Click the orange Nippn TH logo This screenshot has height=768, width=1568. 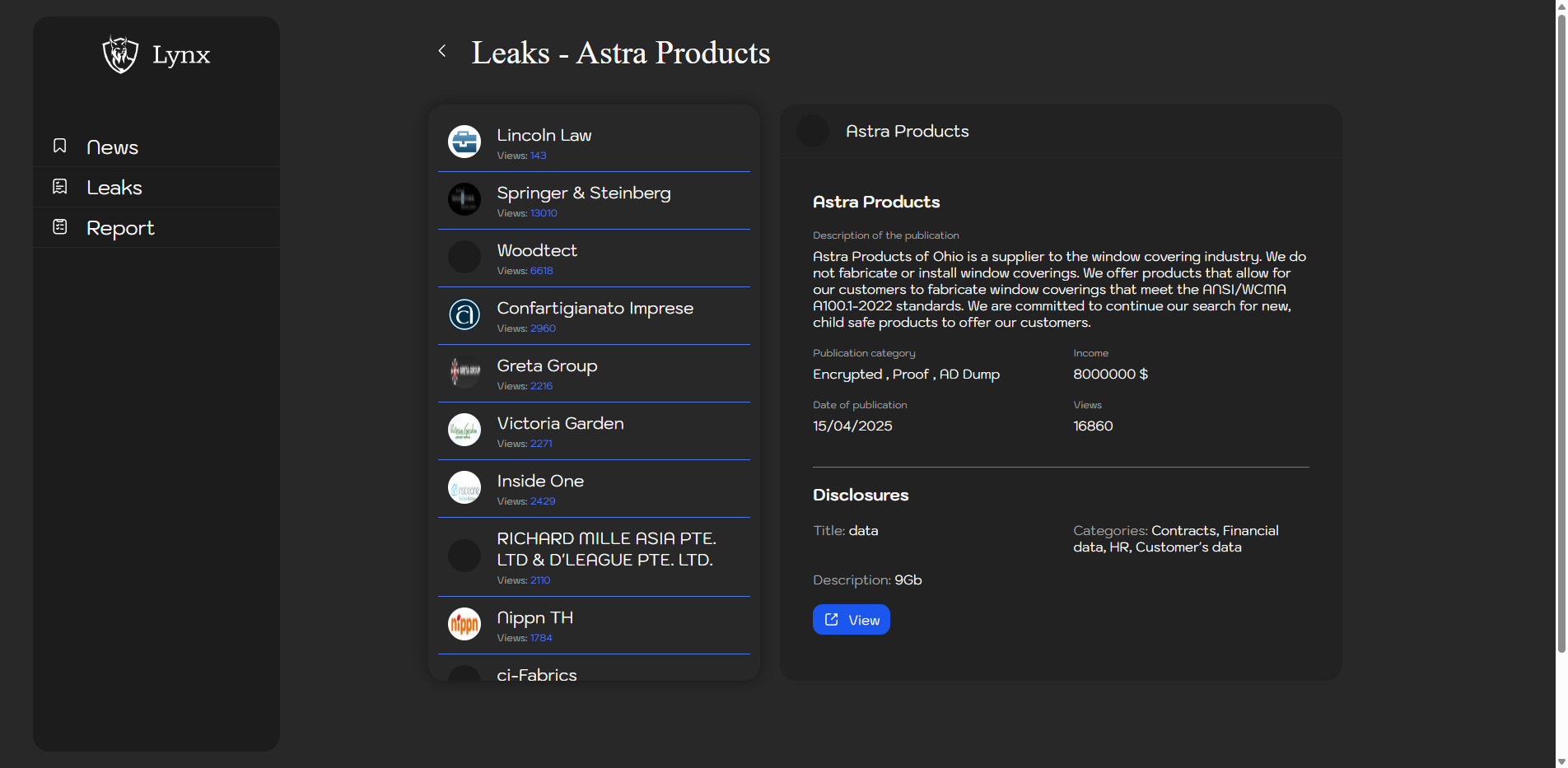[x=464, y=624]
